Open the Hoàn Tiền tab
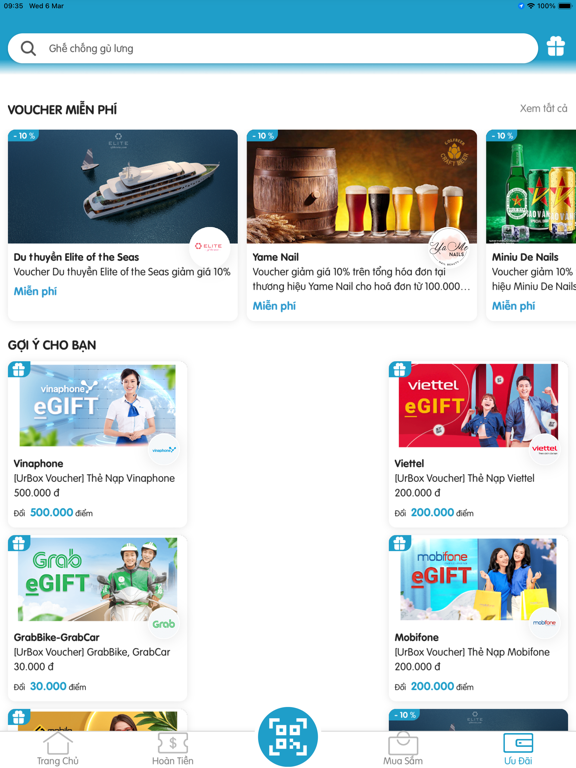The width and height of the screenshot is (576, 768). (x=173, y=749)
